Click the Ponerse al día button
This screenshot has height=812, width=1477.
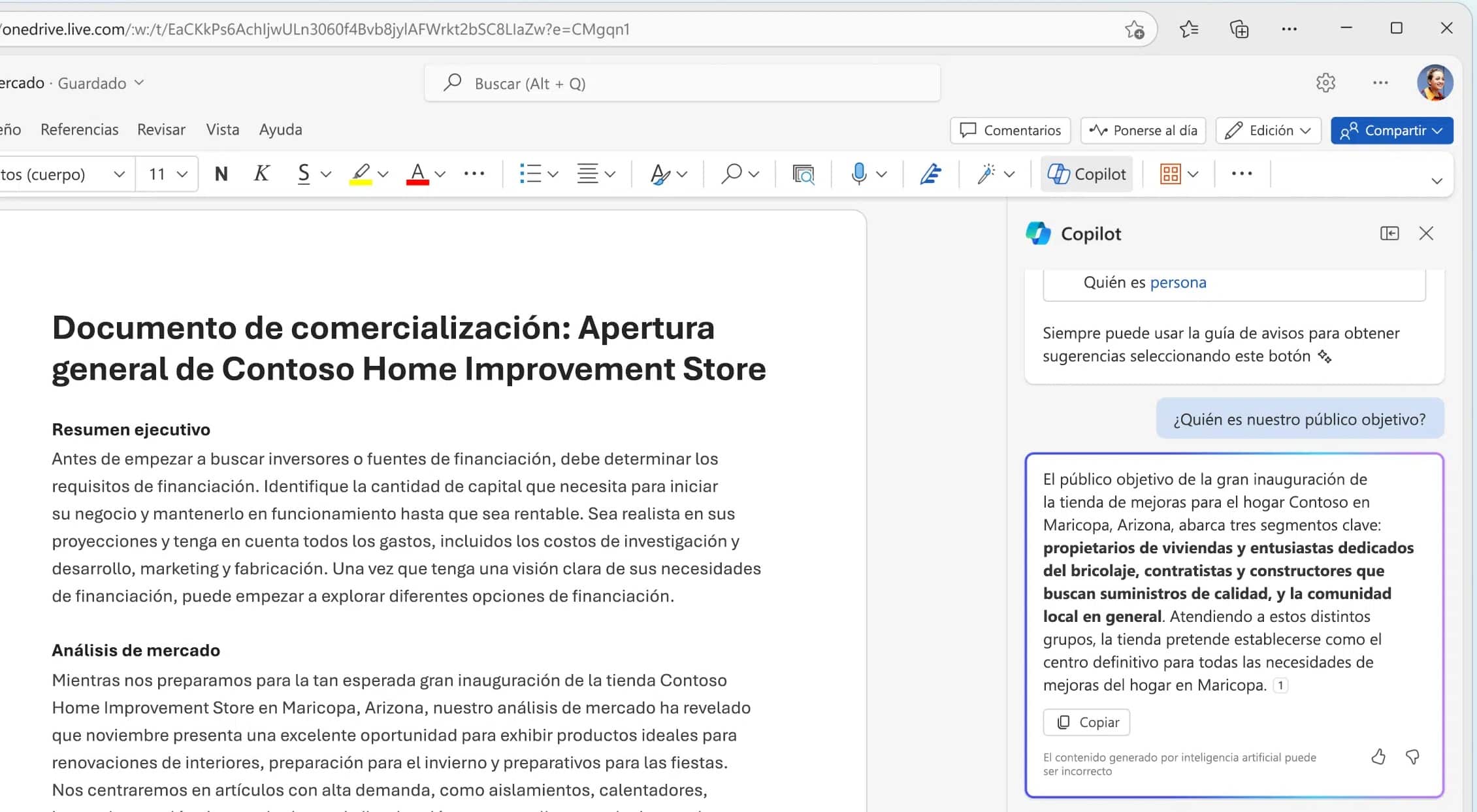pos(1143,131)
